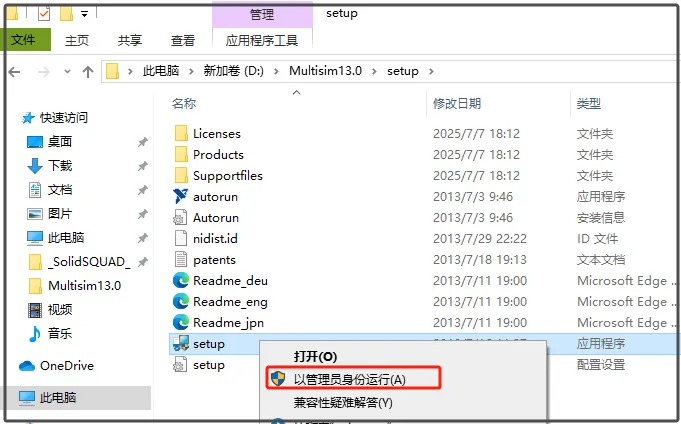The width and height of the screenshot is (681, 424).
Task: Select the setup application file icon
Action: (180, 343)
